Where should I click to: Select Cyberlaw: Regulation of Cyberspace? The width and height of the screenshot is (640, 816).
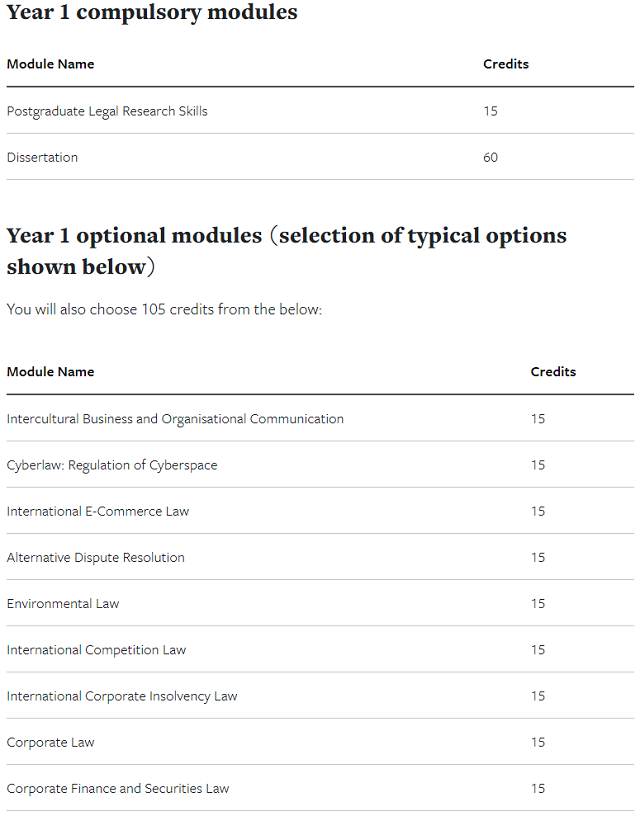(112, 465)
